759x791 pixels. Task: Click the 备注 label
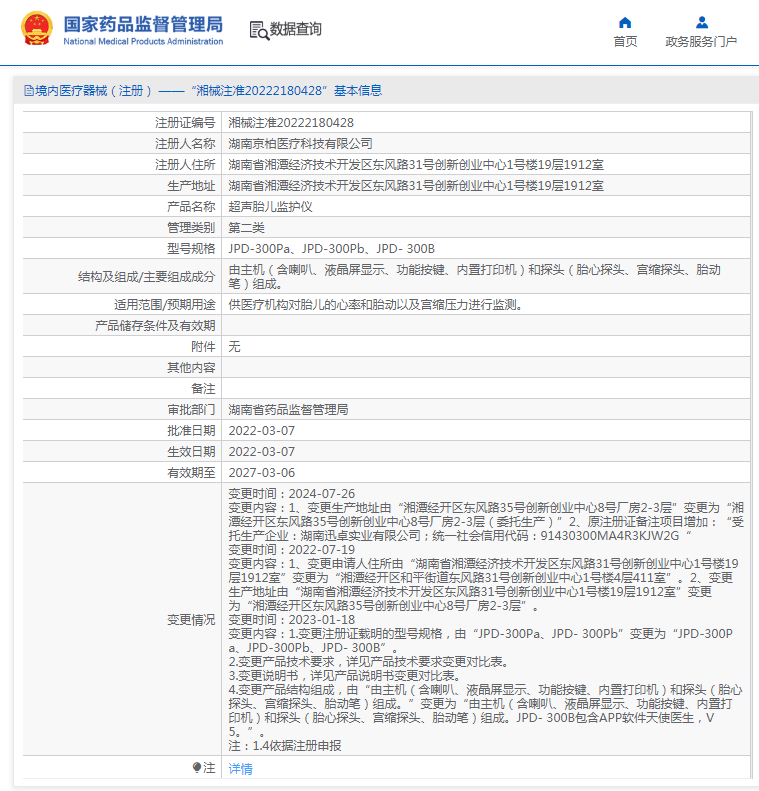[203, 389]
